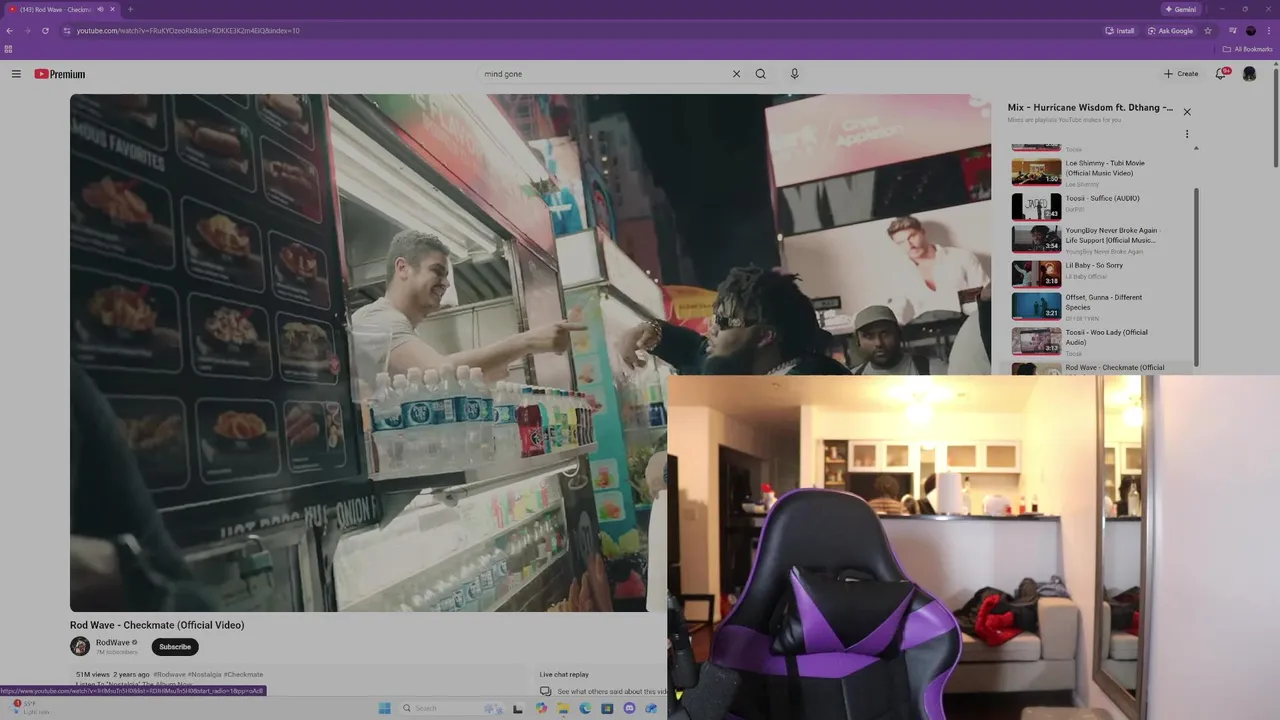Select YoungBoy Never Broke Again - Life Support
This screenshot has height=720, width=1280.
tap(1111, 235)
